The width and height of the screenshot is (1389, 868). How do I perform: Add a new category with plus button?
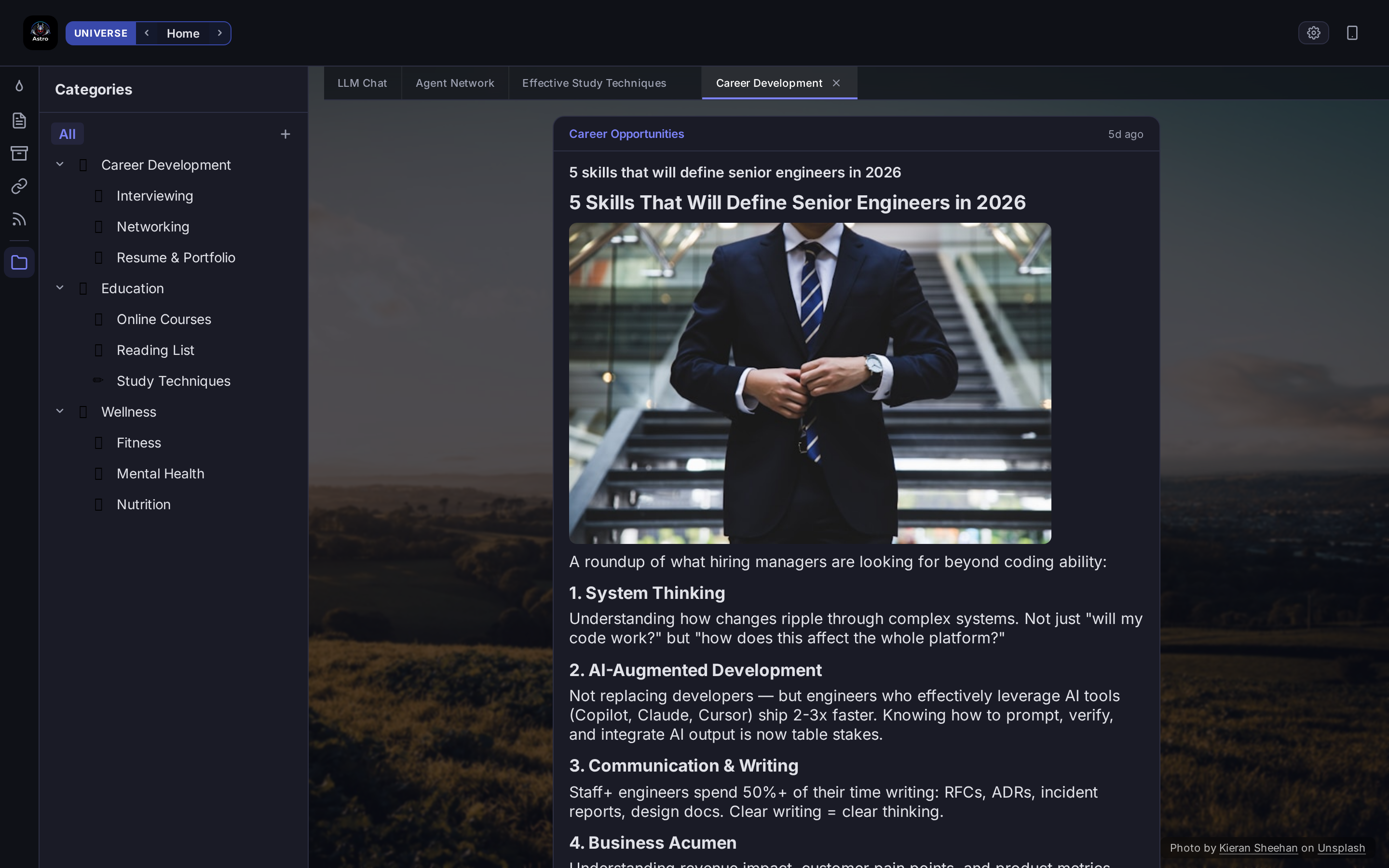(285, 134)
